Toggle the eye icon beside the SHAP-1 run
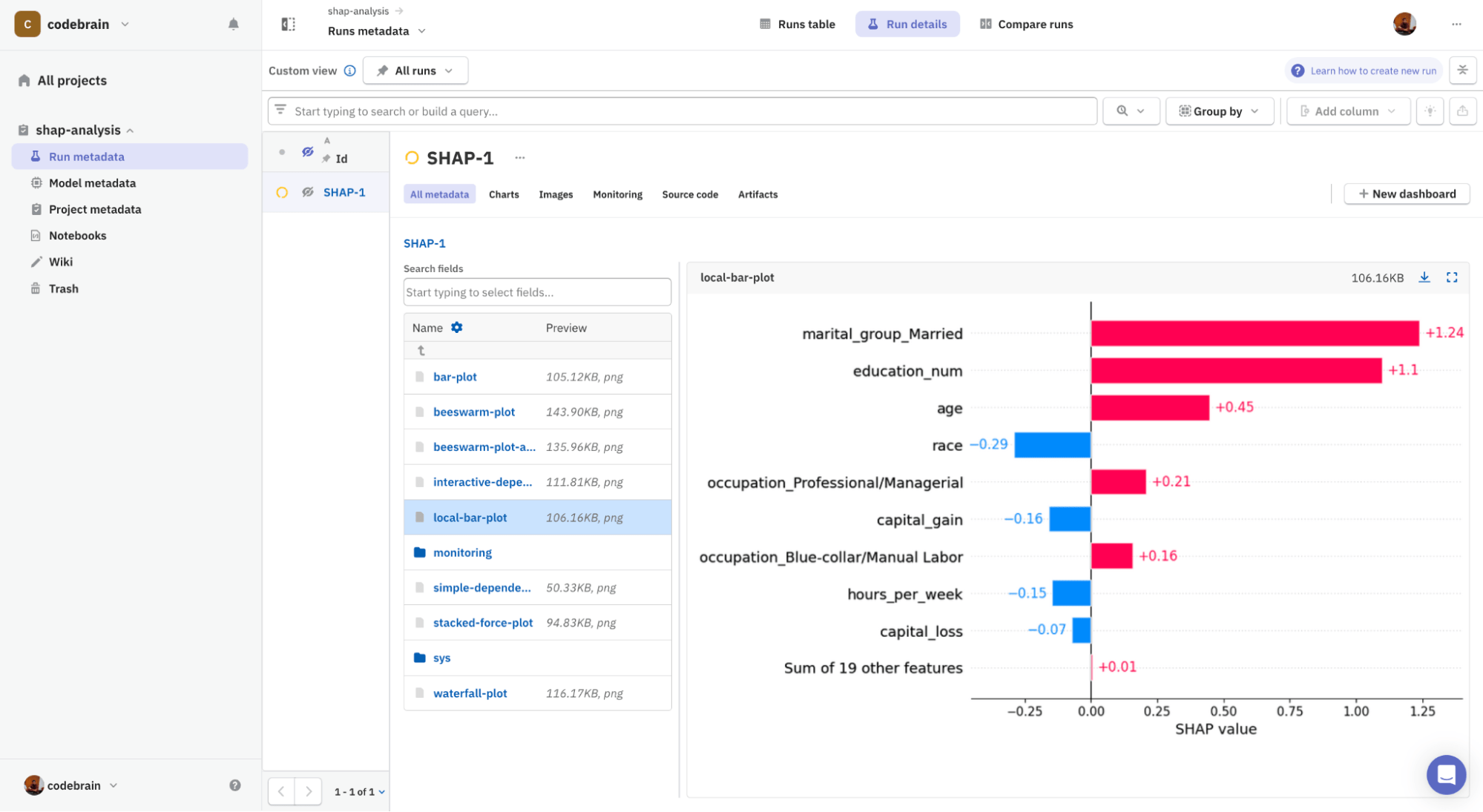Image resolution: width=1483 pixels, height=812 pixels. 307,191
